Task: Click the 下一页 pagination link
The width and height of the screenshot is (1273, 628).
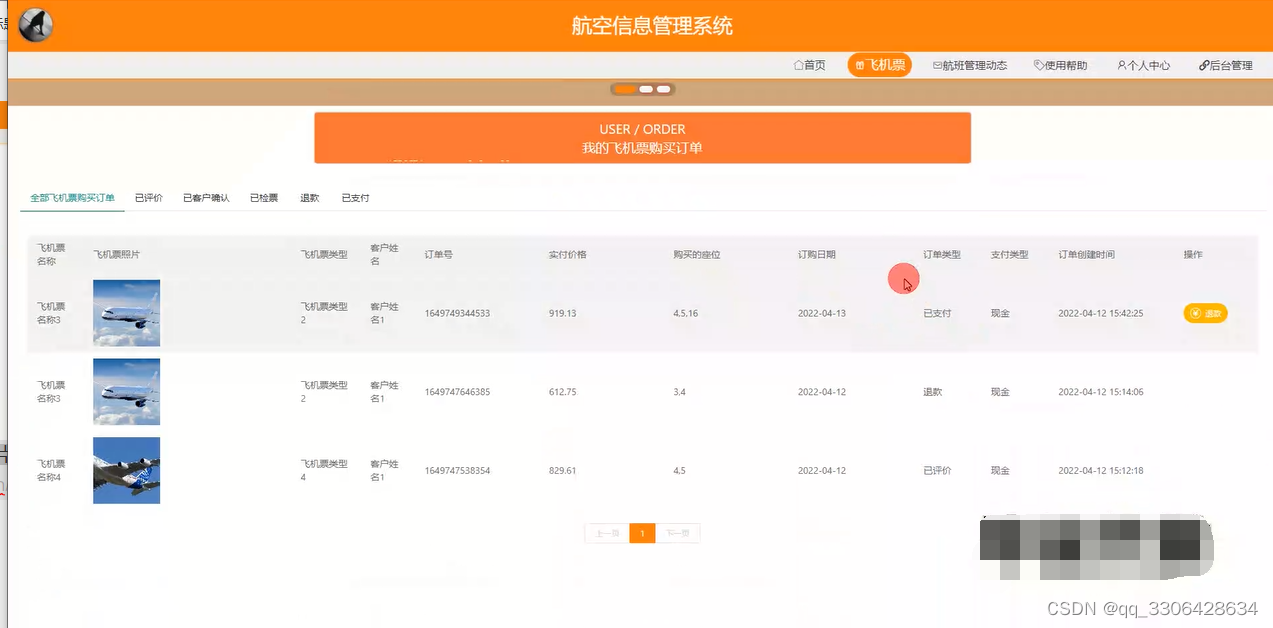Action: 677,533
